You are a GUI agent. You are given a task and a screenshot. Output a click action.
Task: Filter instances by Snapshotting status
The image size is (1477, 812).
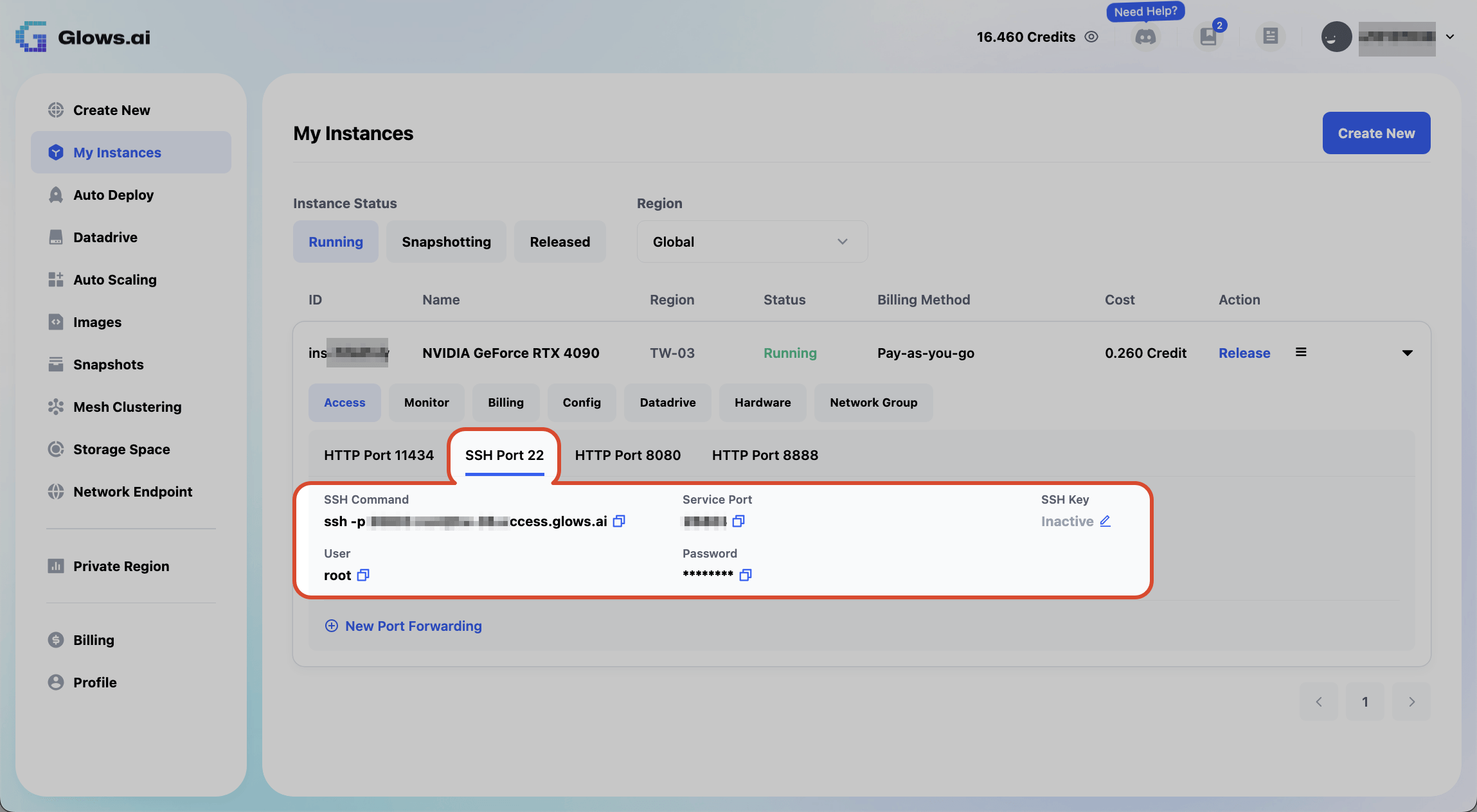(x=446, y=242)
